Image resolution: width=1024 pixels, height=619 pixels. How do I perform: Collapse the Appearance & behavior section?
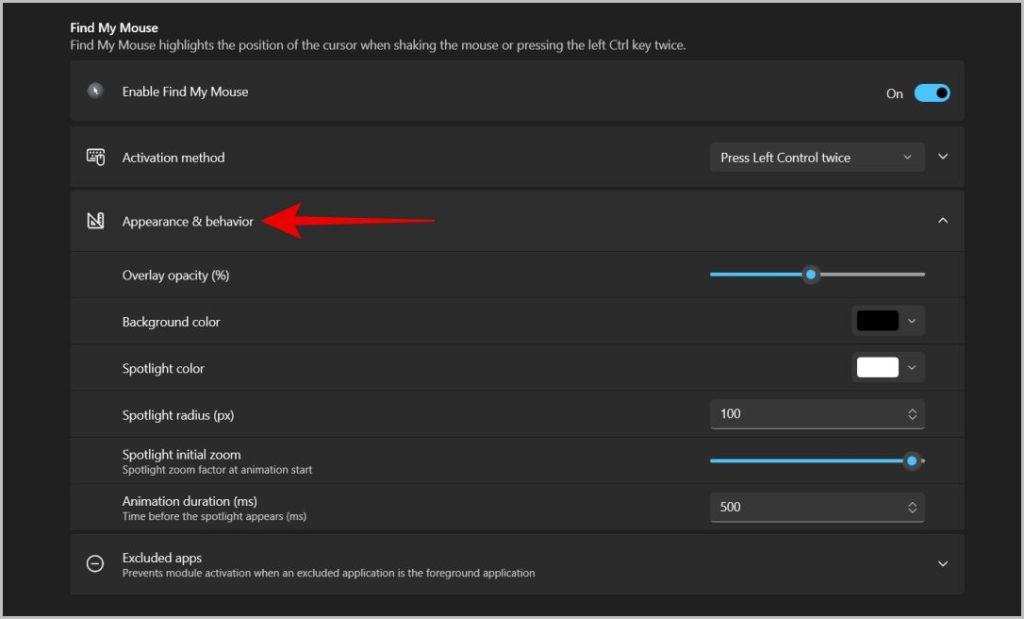tap(942, 221)
